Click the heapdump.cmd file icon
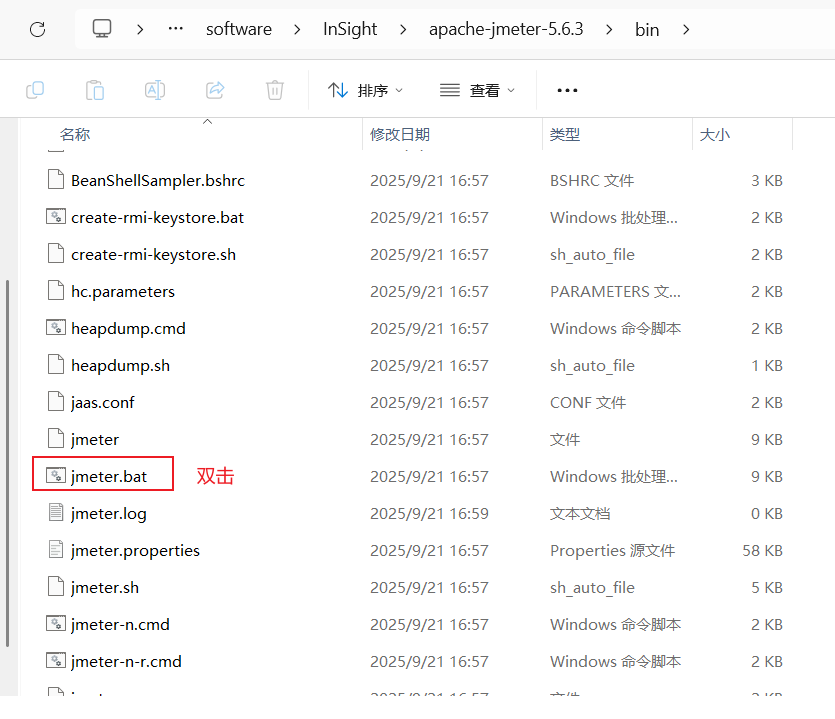Image resolution: width=835 pixels, height=719 pixels. point(56,328)
